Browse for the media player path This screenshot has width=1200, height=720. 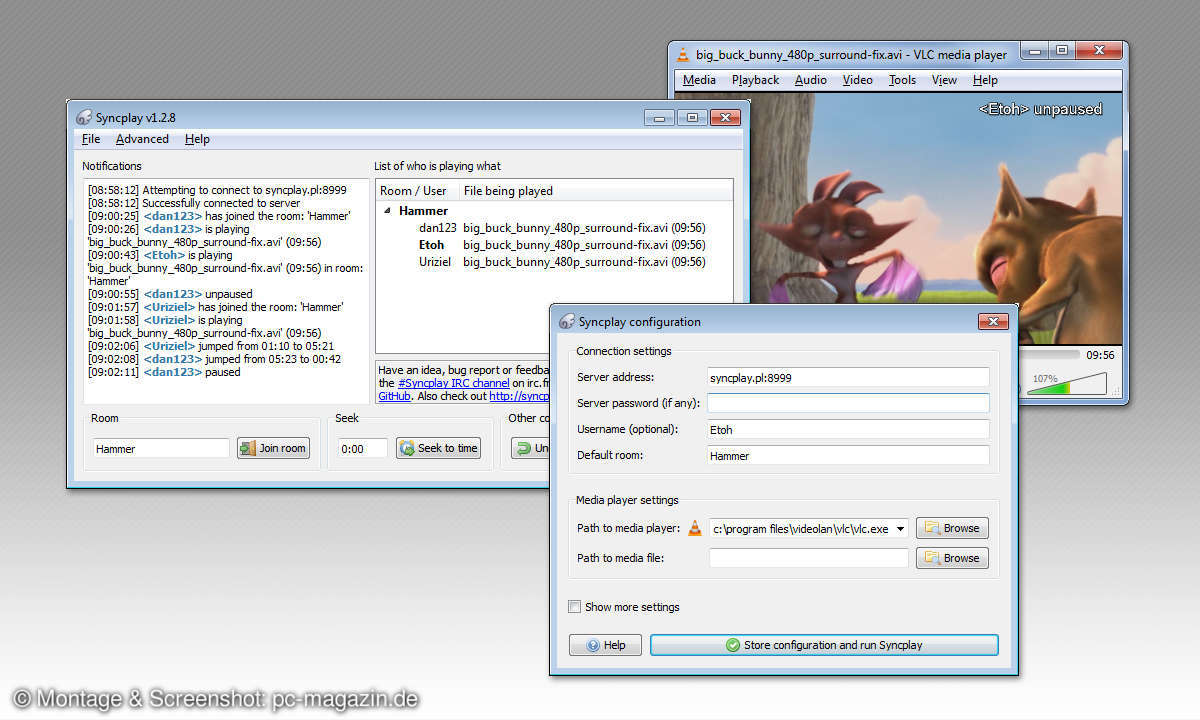coord(952,528)
